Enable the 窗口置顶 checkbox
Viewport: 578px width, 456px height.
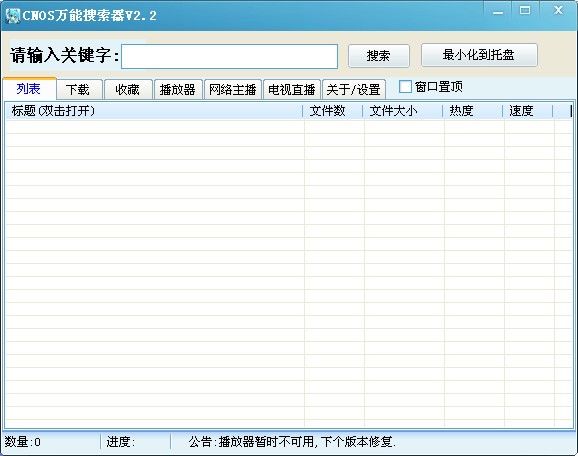pos(405,87)
